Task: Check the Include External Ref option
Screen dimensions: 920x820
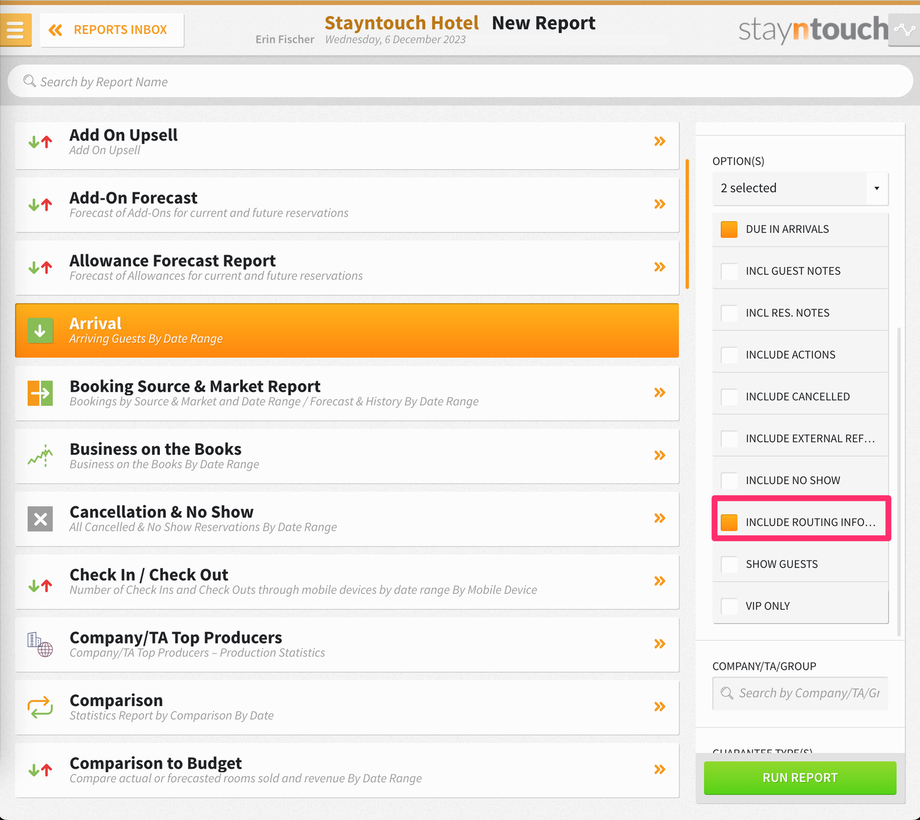Action: (x=729, y=439)
